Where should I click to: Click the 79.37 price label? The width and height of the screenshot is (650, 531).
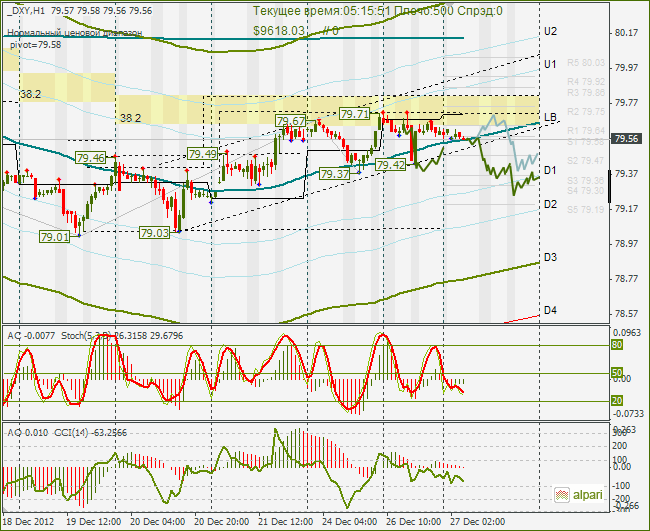335,174
